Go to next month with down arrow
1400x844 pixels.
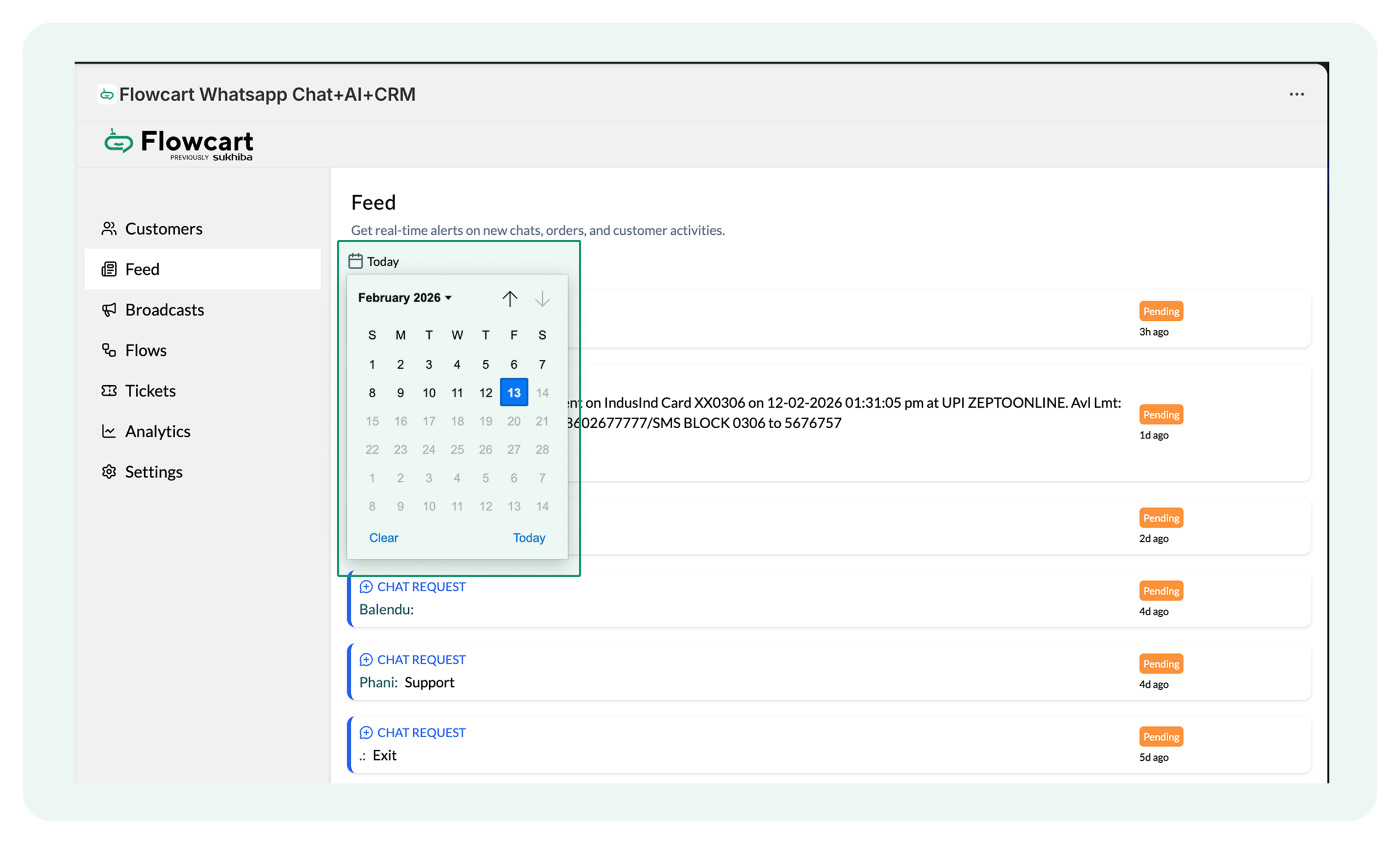pyautogui.click(x=542, y=298)
